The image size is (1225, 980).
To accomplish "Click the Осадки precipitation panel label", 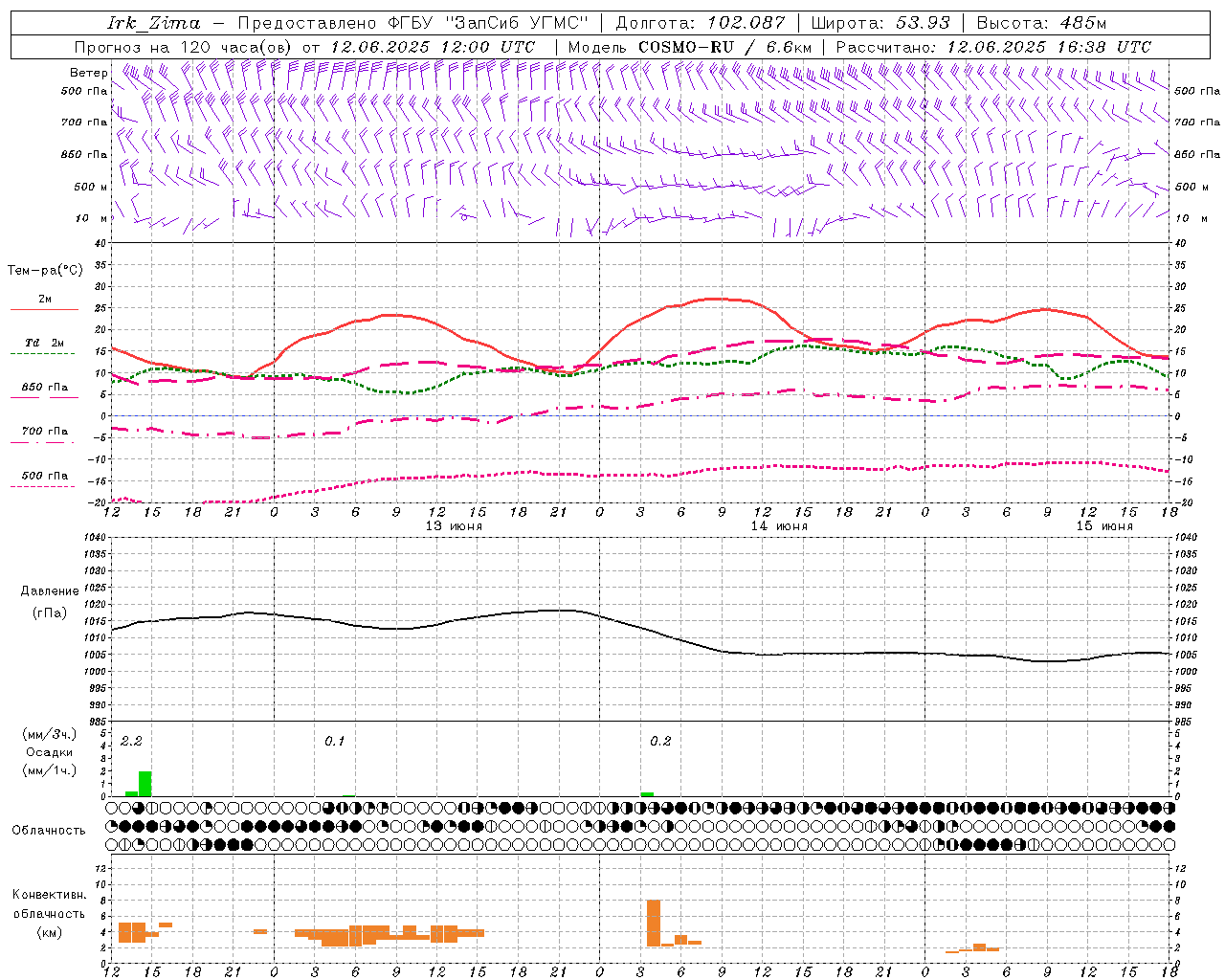I will [x=50, y=752].
